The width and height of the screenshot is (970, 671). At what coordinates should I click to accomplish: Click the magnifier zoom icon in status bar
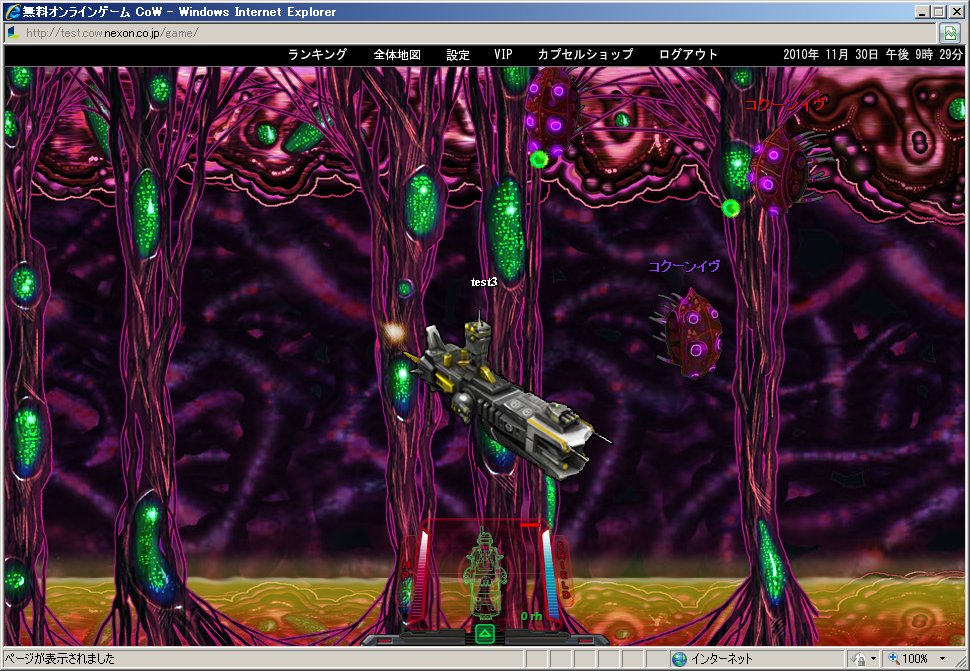[x=892, y=659]
